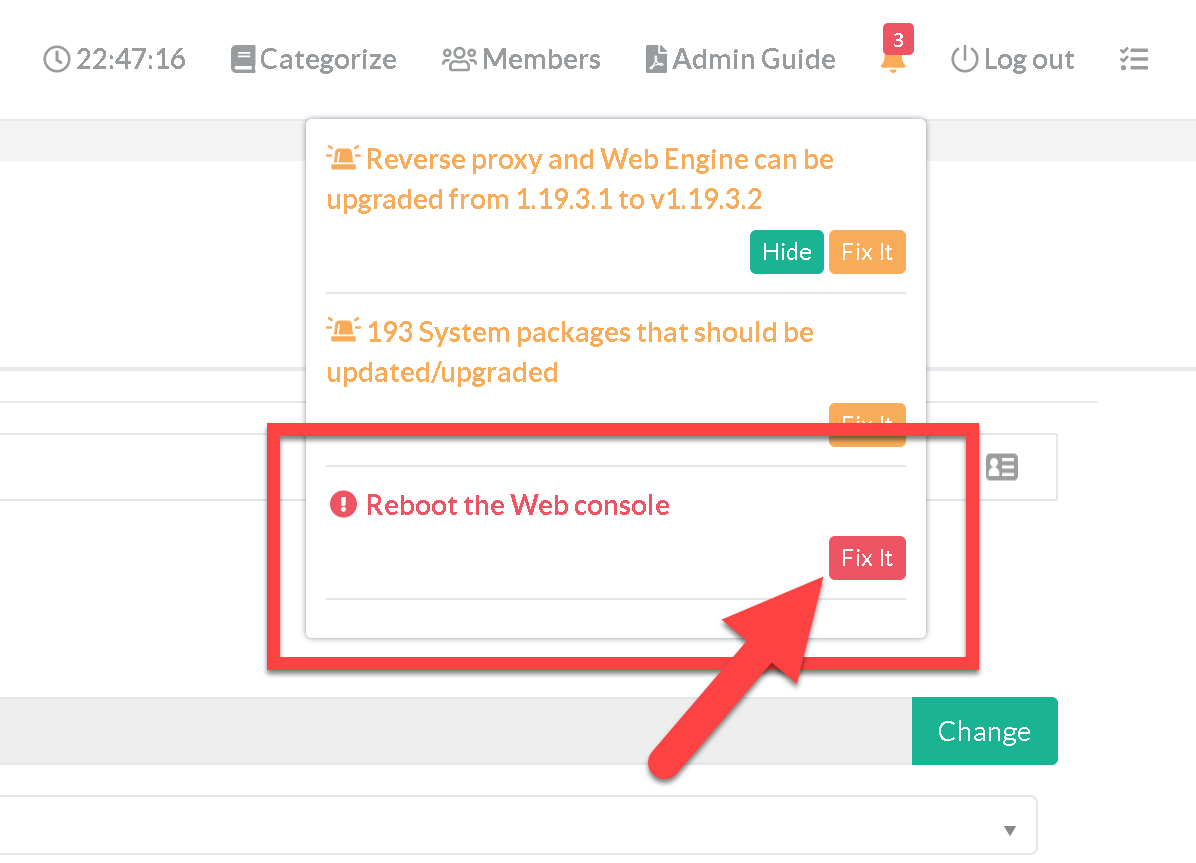Open the notification bell with badge 3
The image size is (1196, 863).
click(892, 59)
